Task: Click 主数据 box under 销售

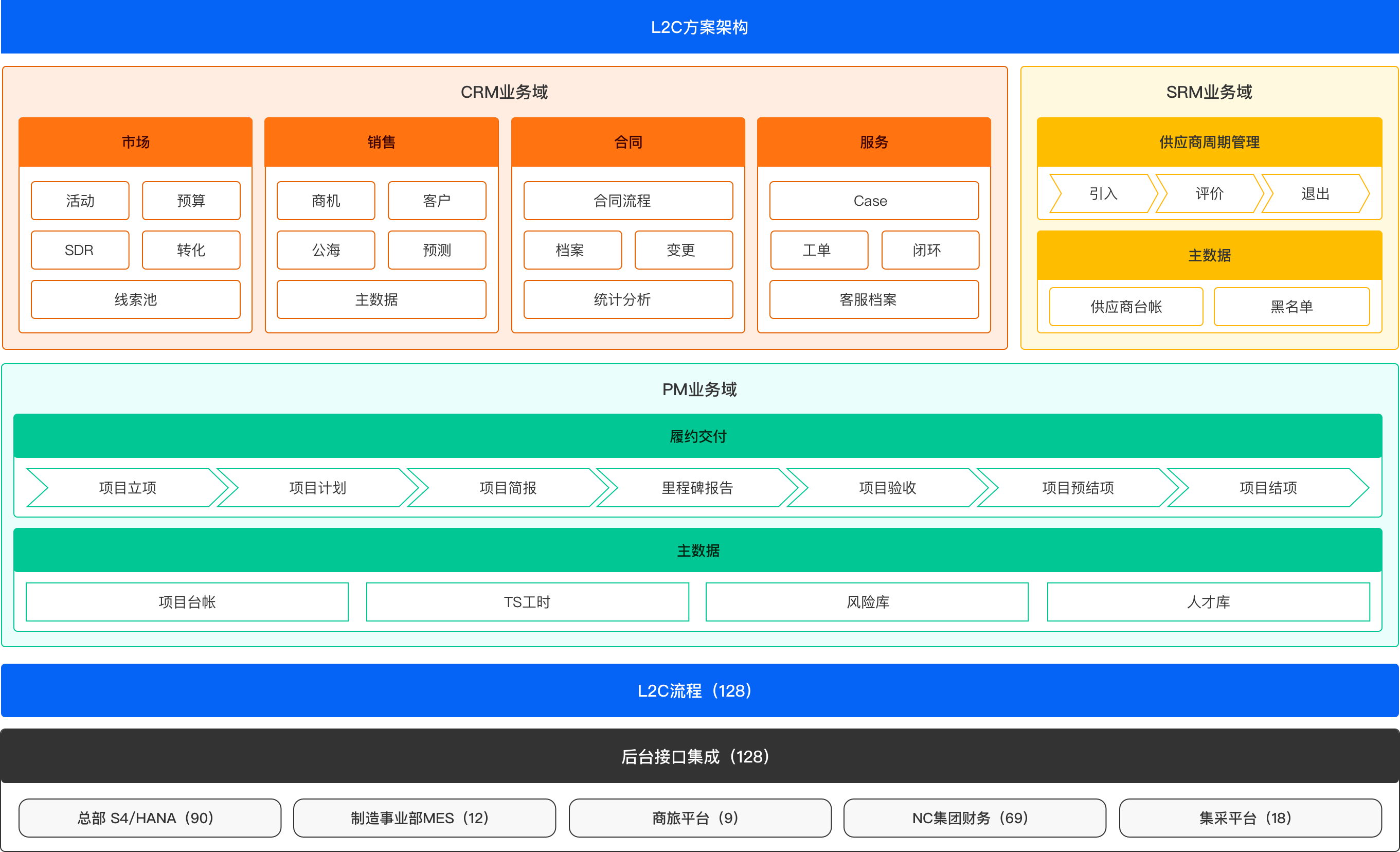Action: pyautogui.click(x=382, y=299)
